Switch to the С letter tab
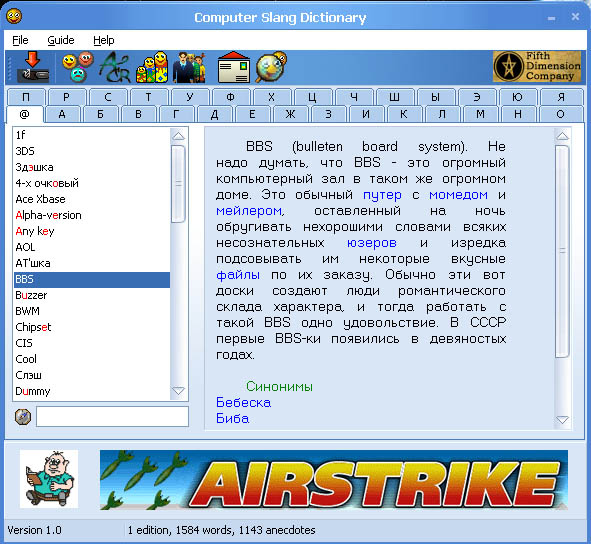Viewport: 591px width, 544px height. [x=107, y=97]
